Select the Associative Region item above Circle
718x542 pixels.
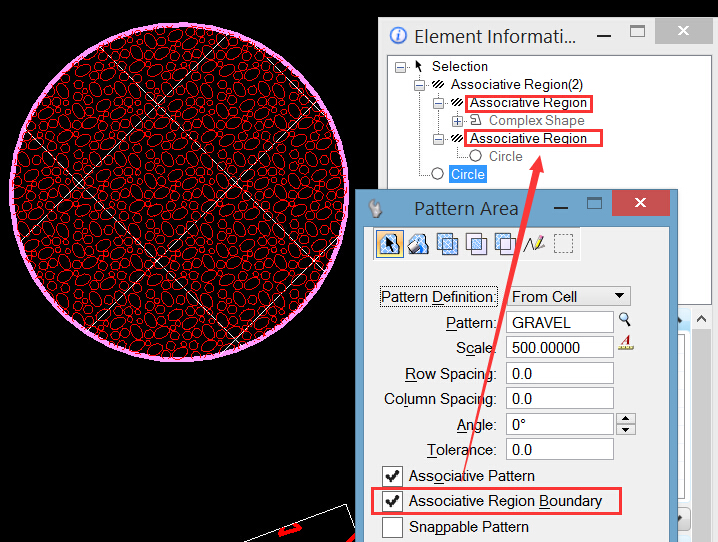tap(528, 138)
